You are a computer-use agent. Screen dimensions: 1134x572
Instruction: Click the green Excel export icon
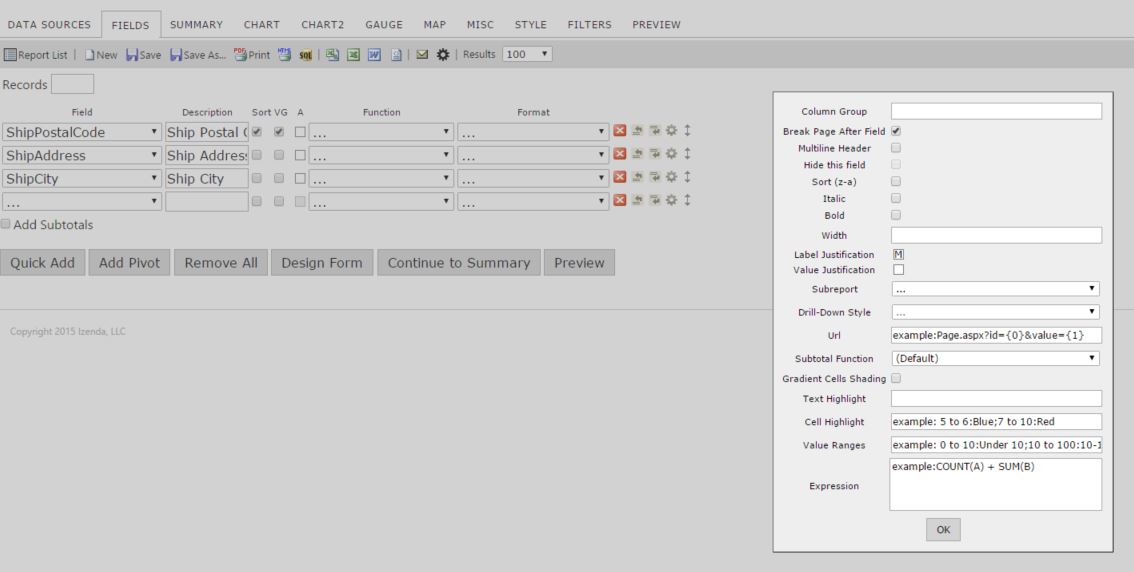pyautogui.click(x=353, y=55)
